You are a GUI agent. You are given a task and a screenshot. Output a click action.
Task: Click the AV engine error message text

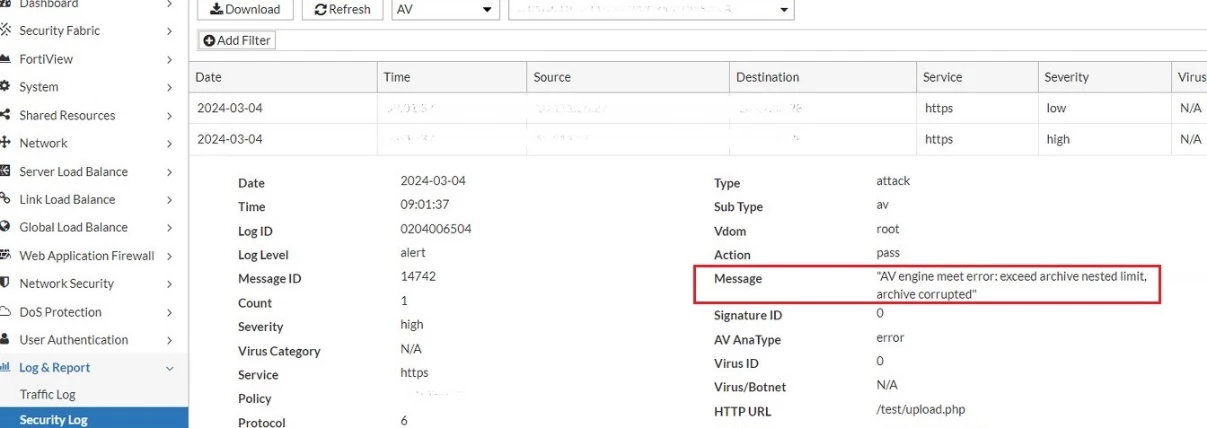(x=1010, y=285)
